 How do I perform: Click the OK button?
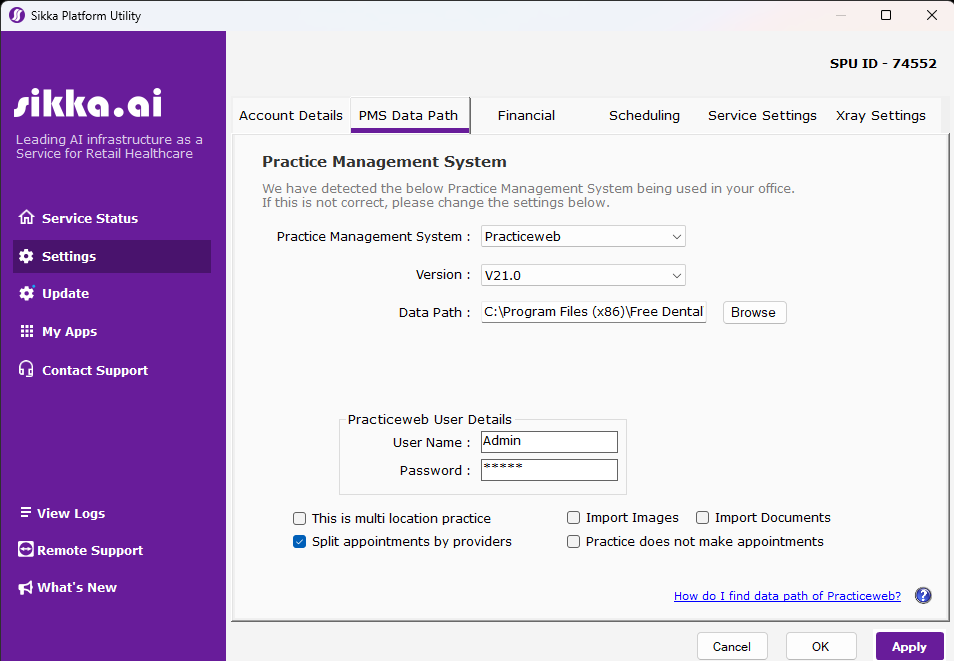[821, 646]
